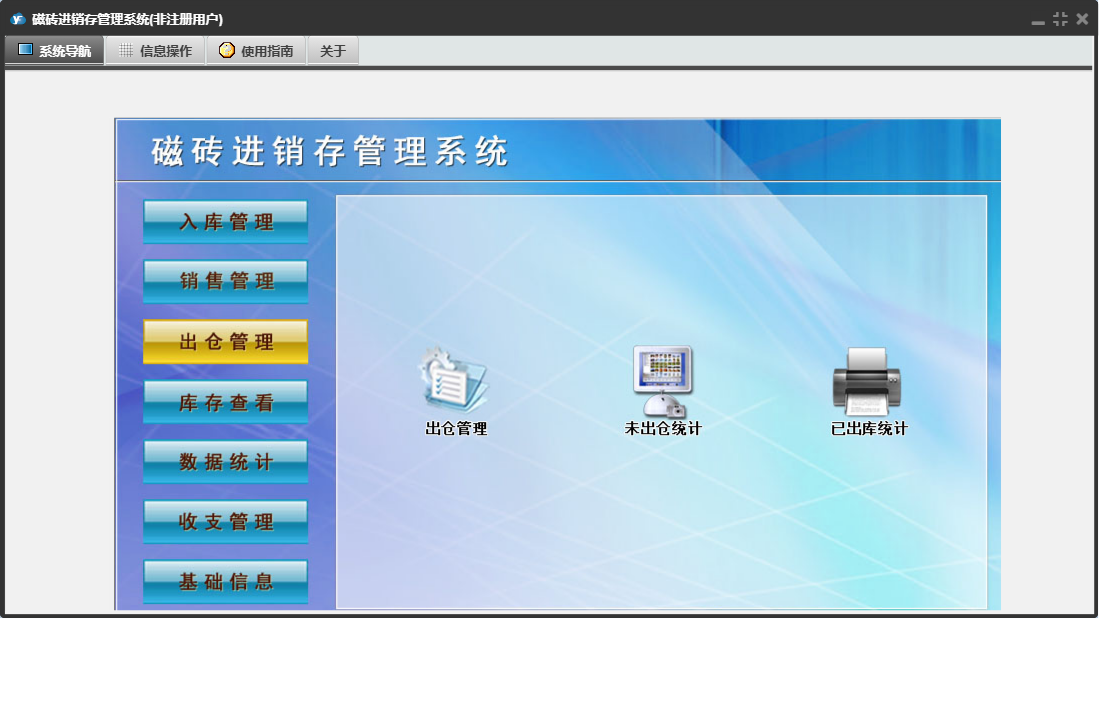Click the app logo in title bar
The image size is (1099, 723).
[18, 19]
